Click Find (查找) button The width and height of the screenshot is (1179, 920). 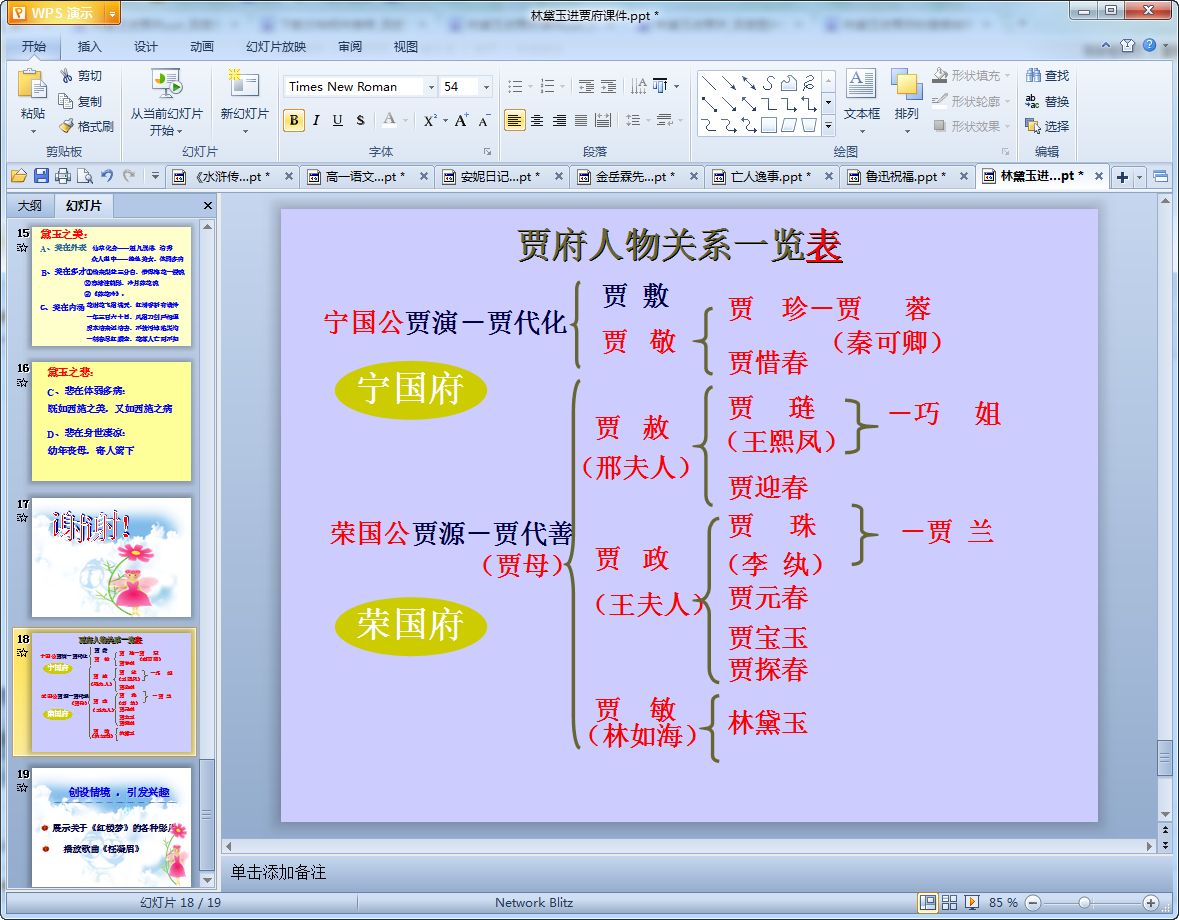click(x=1047, y=75)
